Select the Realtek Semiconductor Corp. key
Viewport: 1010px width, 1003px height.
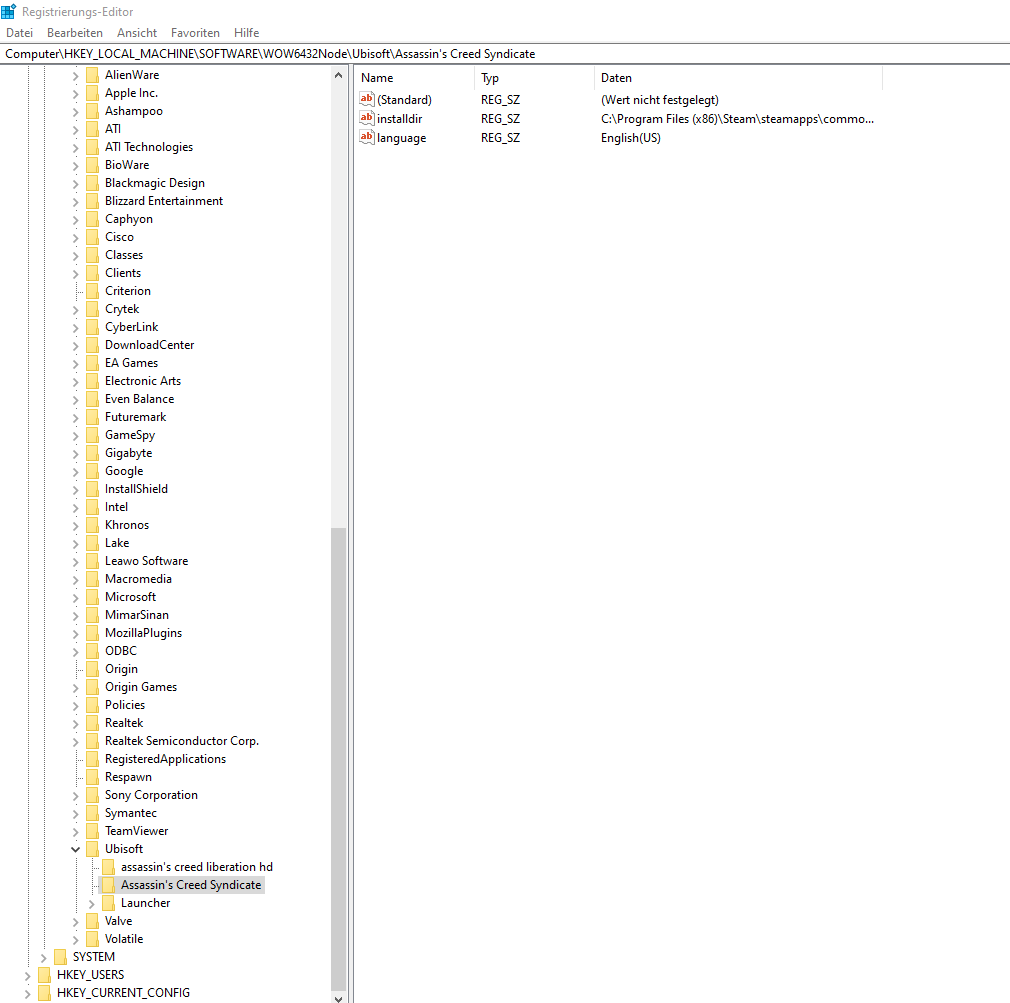pos(182,741)
